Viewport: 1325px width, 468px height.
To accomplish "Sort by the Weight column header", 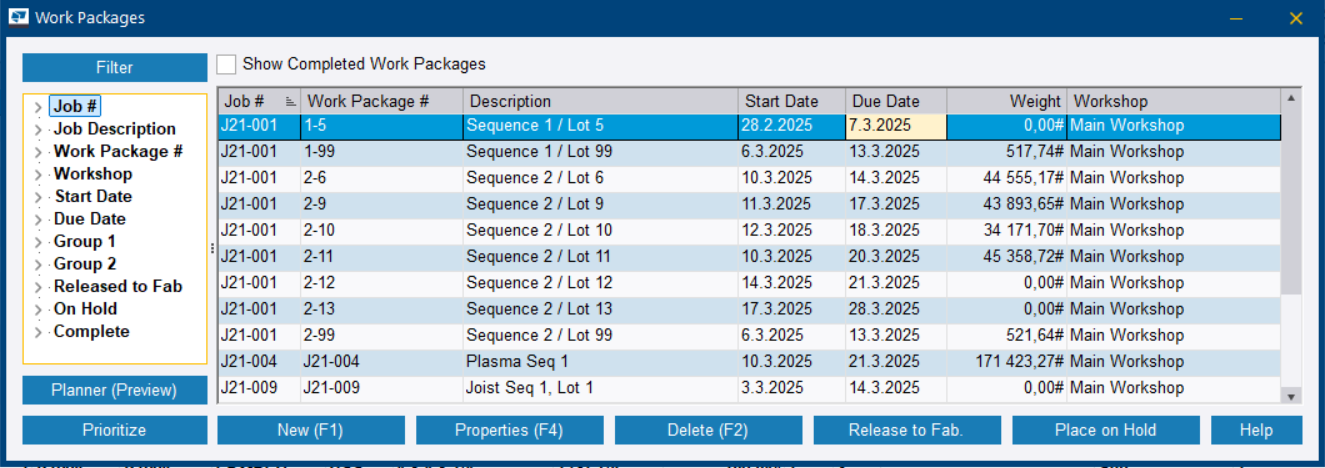I will coord(1005,101).
